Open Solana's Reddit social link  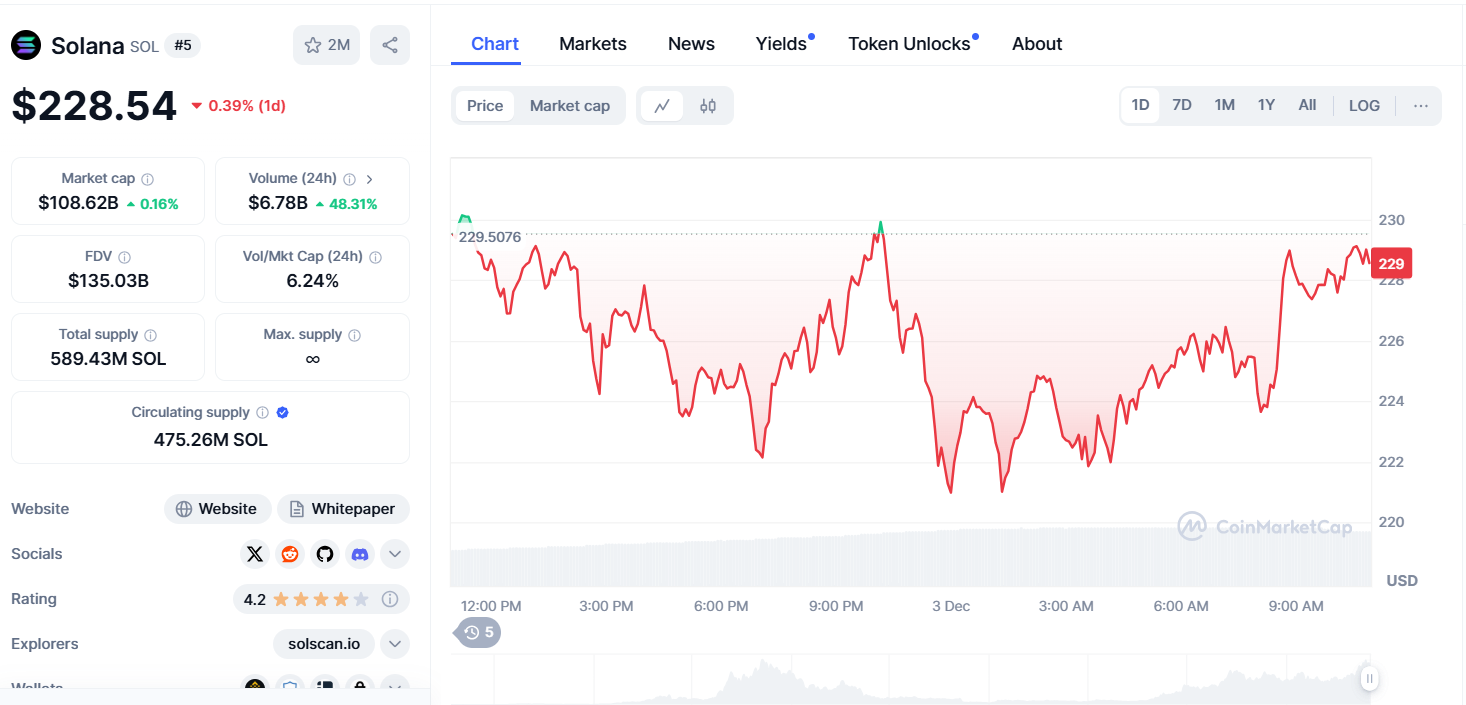(x=290, y=554)
